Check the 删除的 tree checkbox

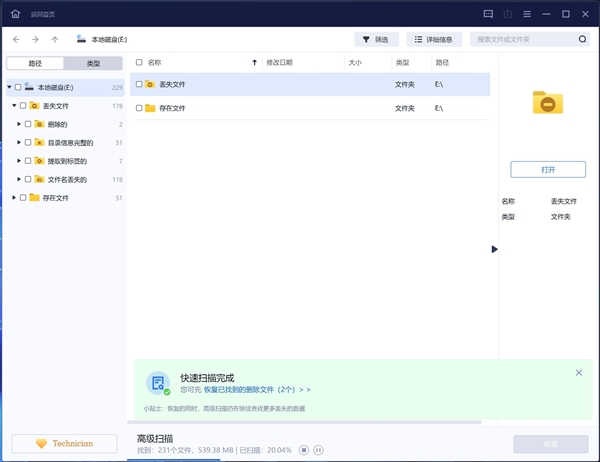tap(28, 124)
